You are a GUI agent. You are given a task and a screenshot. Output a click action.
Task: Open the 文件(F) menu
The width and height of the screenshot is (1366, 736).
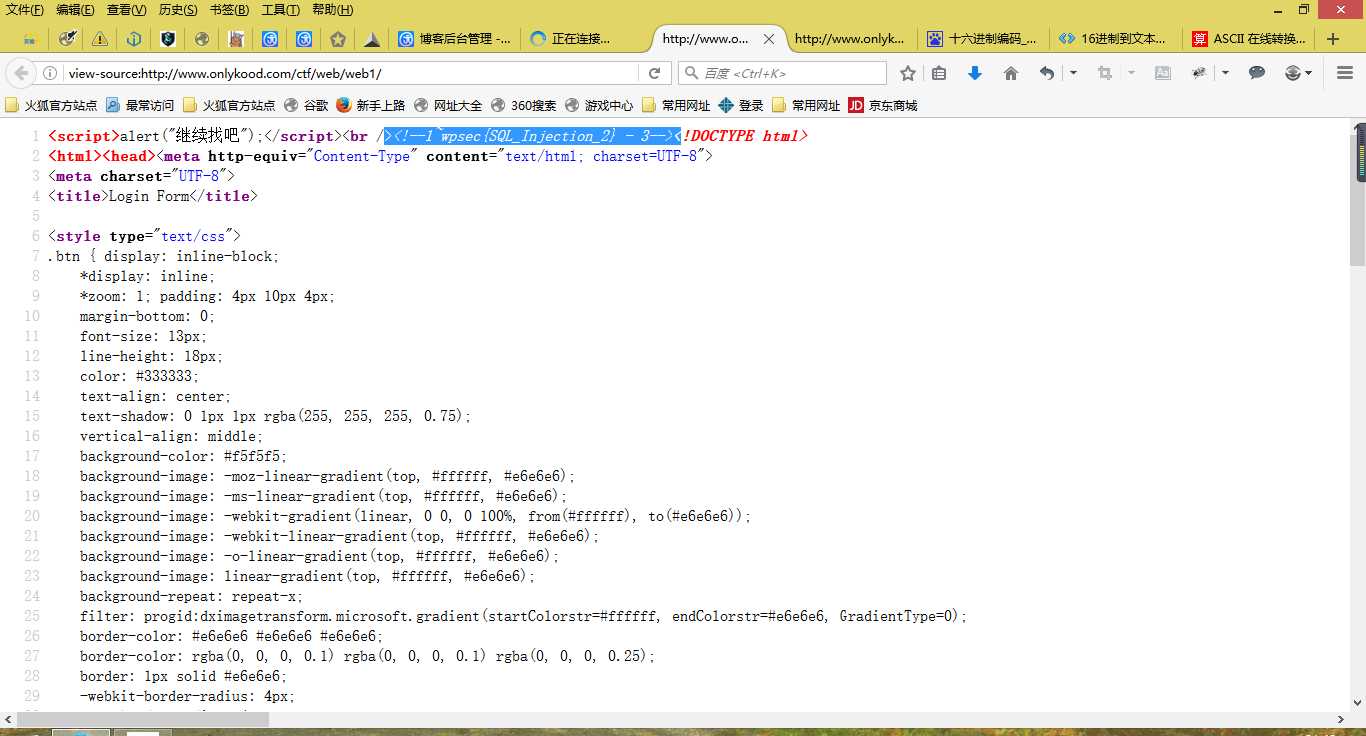pos(25,10)
